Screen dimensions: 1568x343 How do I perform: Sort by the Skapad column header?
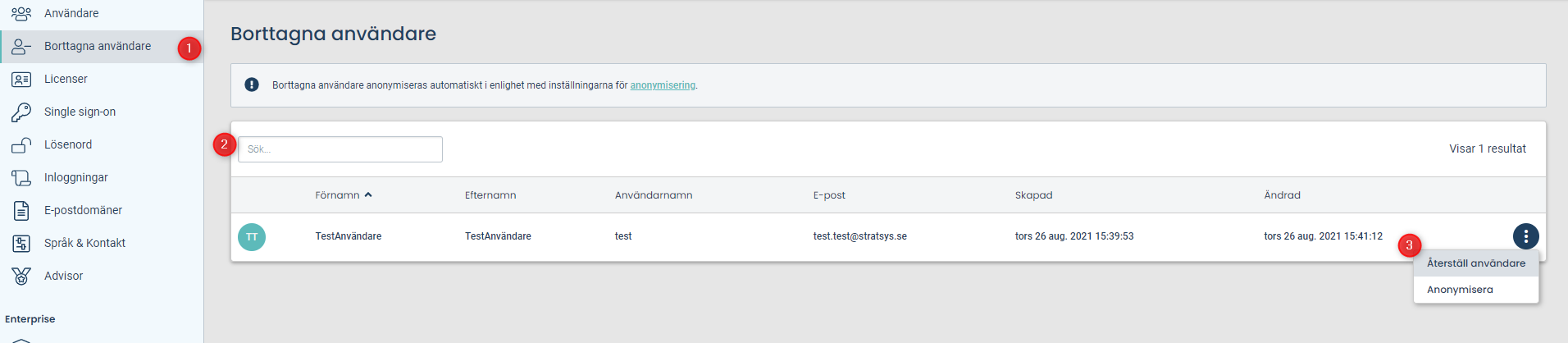(x=1033, y=195)
